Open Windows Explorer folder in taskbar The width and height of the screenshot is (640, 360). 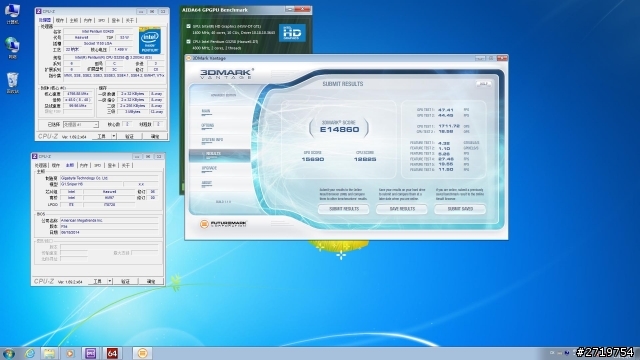tap(49, 353)
